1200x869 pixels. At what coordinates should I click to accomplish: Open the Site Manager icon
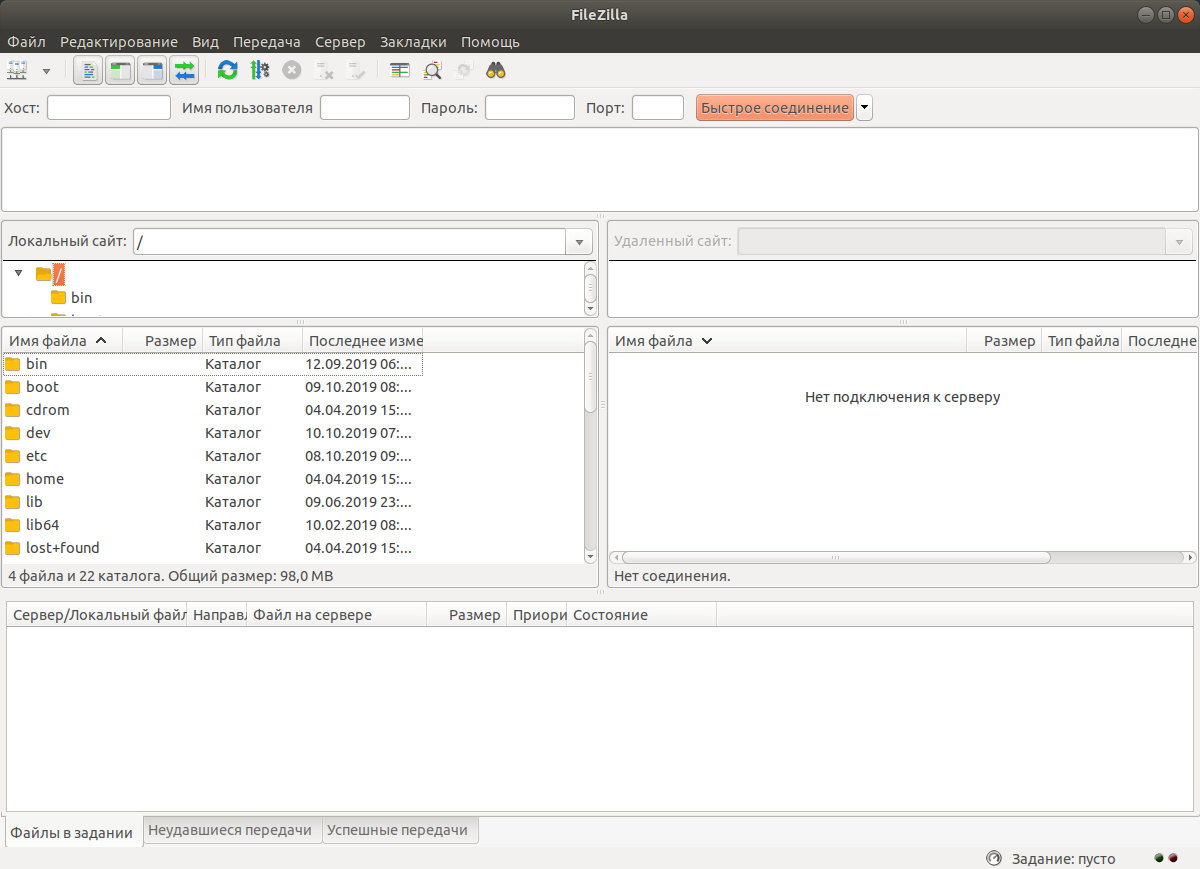[17, 71]
